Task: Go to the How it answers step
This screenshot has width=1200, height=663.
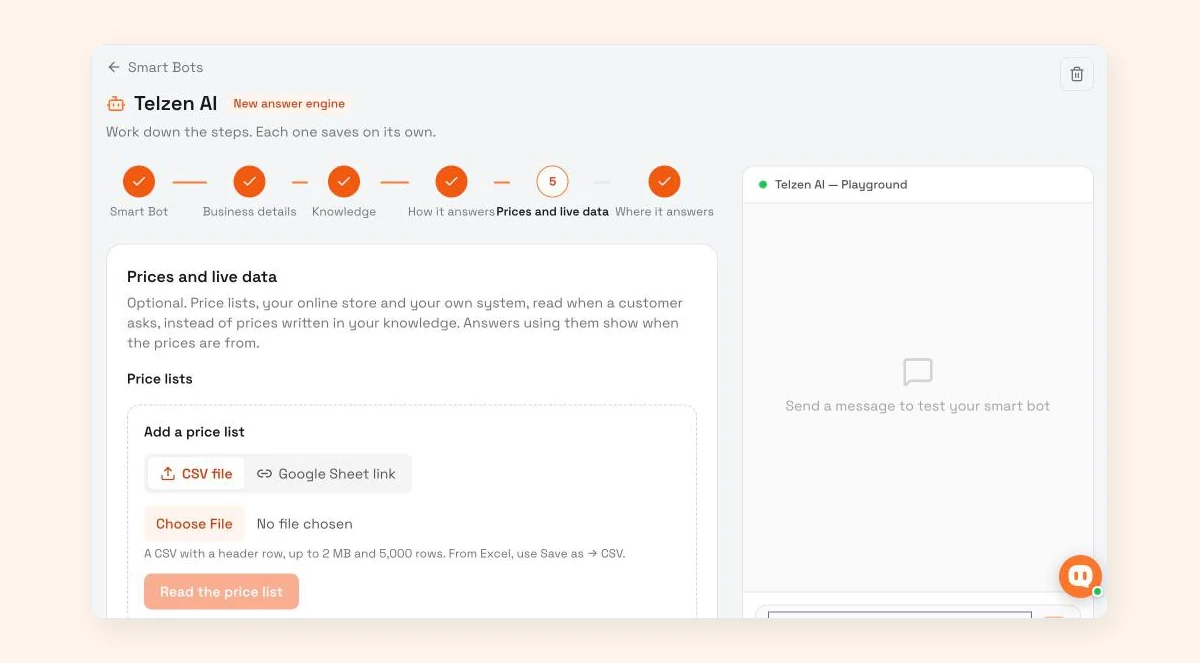Action: pyautogui.click(x=451, y=181)
